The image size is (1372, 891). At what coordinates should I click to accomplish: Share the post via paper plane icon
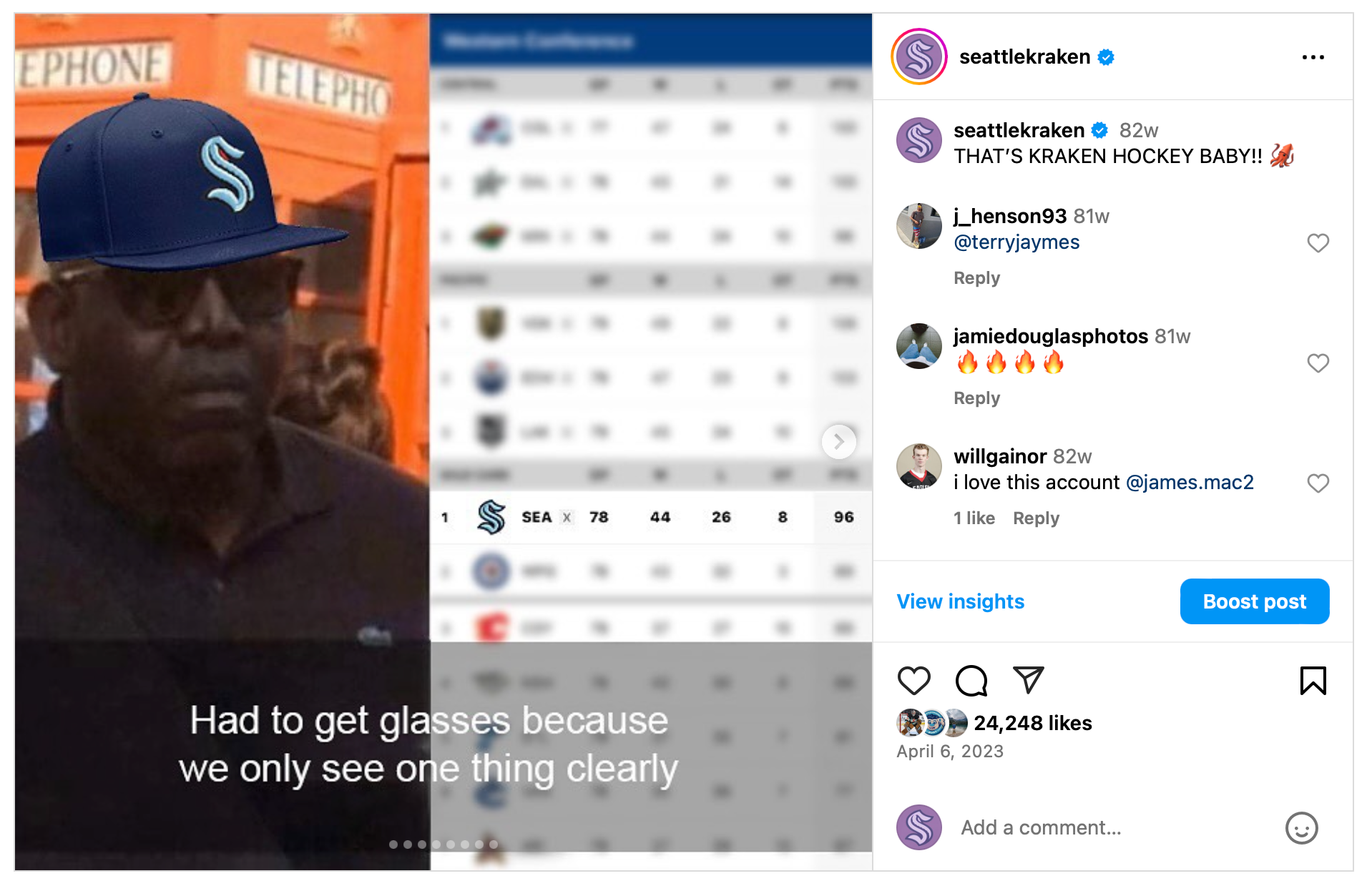[x=1028, y=679]
